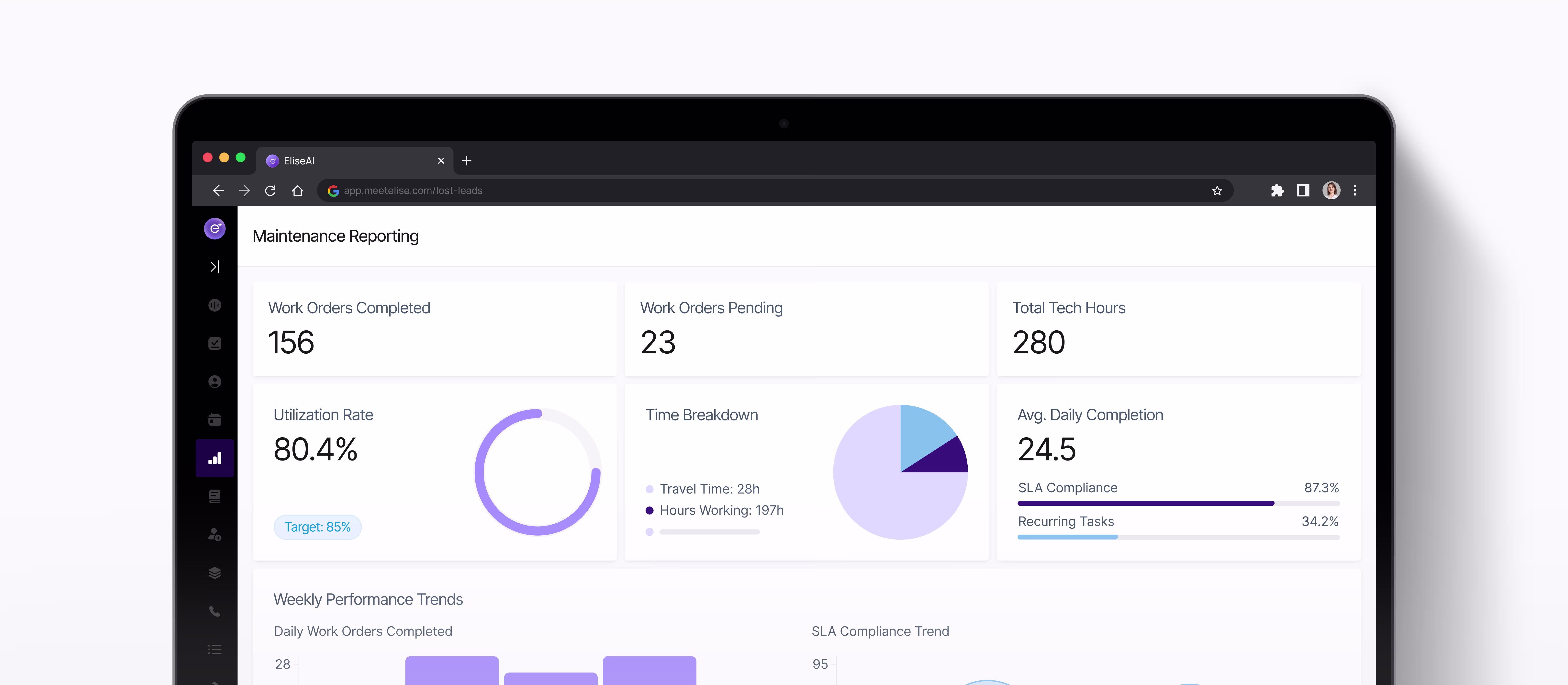Viewport: 1568px width, 685px height.
Task: Click the Travel Time lavender legend dot
Action: click(x=650, y=489)
